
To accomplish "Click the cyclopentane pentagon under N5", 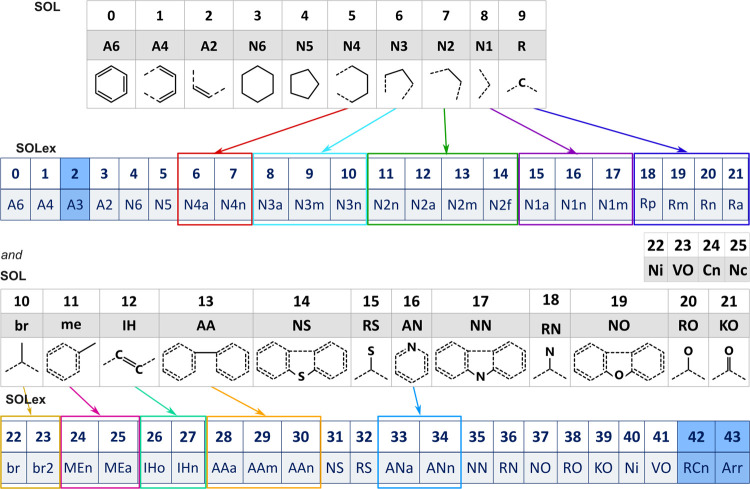I will coord(304,84).
